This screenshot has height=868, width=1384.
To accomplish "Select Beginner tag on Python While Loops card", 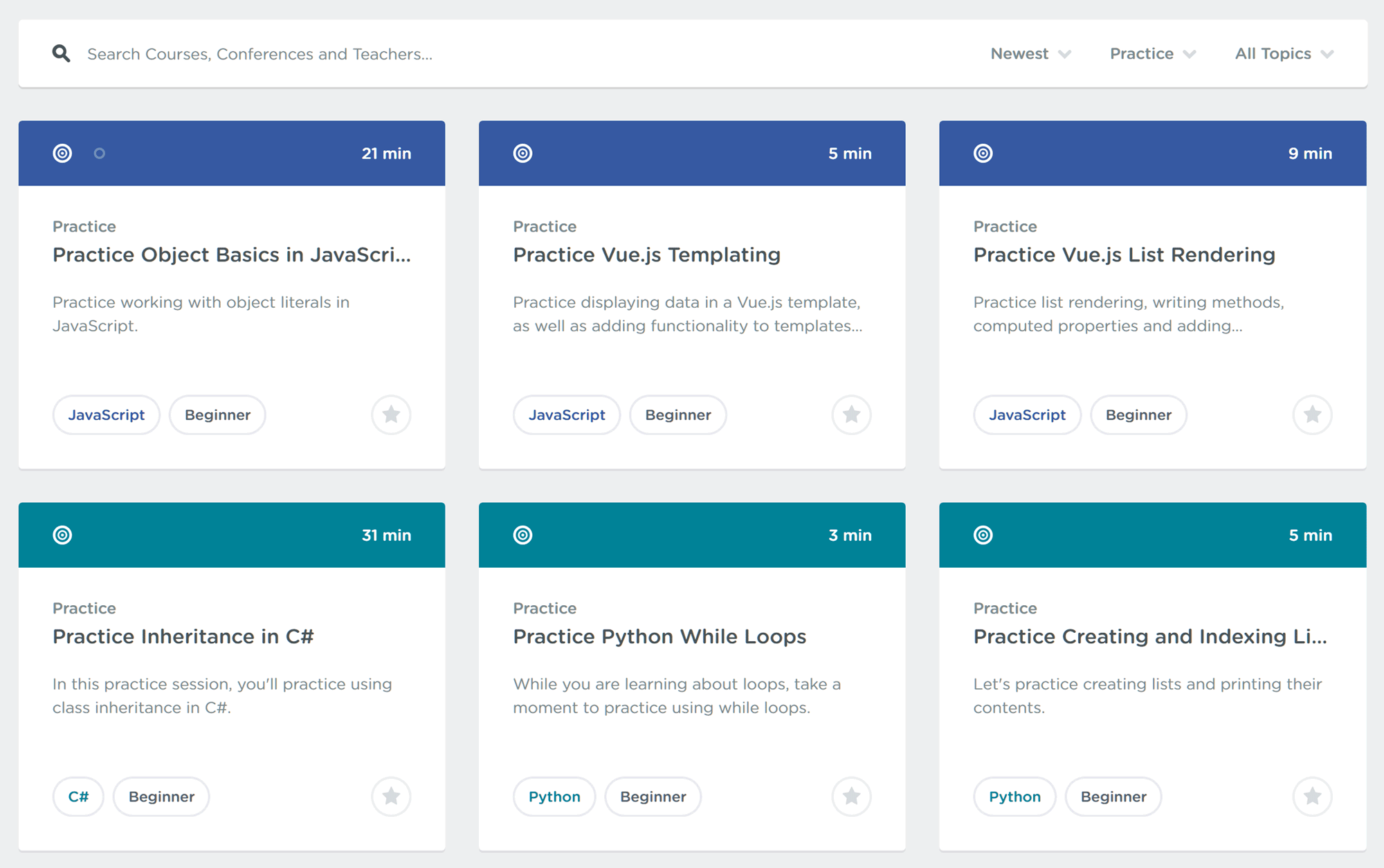I will click(x=653, y=797).
